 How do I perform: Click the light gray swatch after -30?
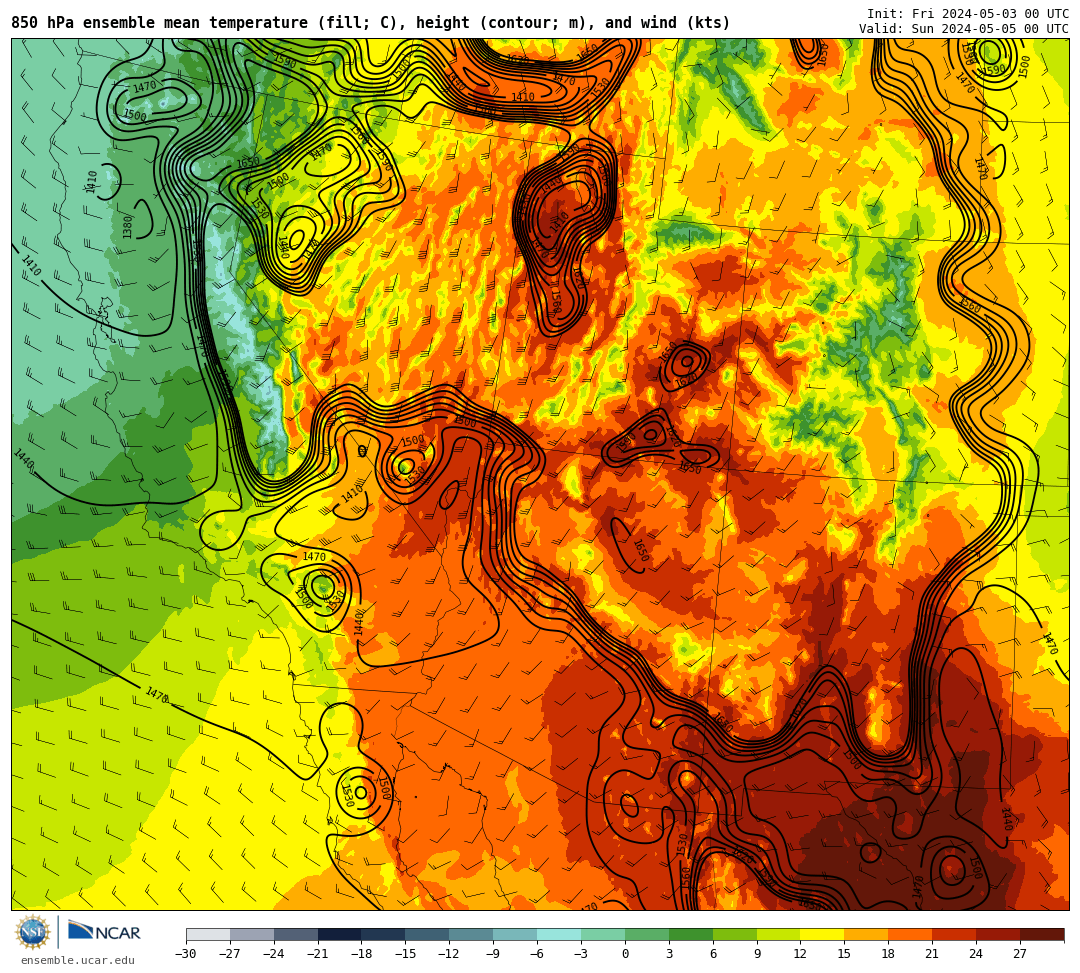tap(208, 934)
